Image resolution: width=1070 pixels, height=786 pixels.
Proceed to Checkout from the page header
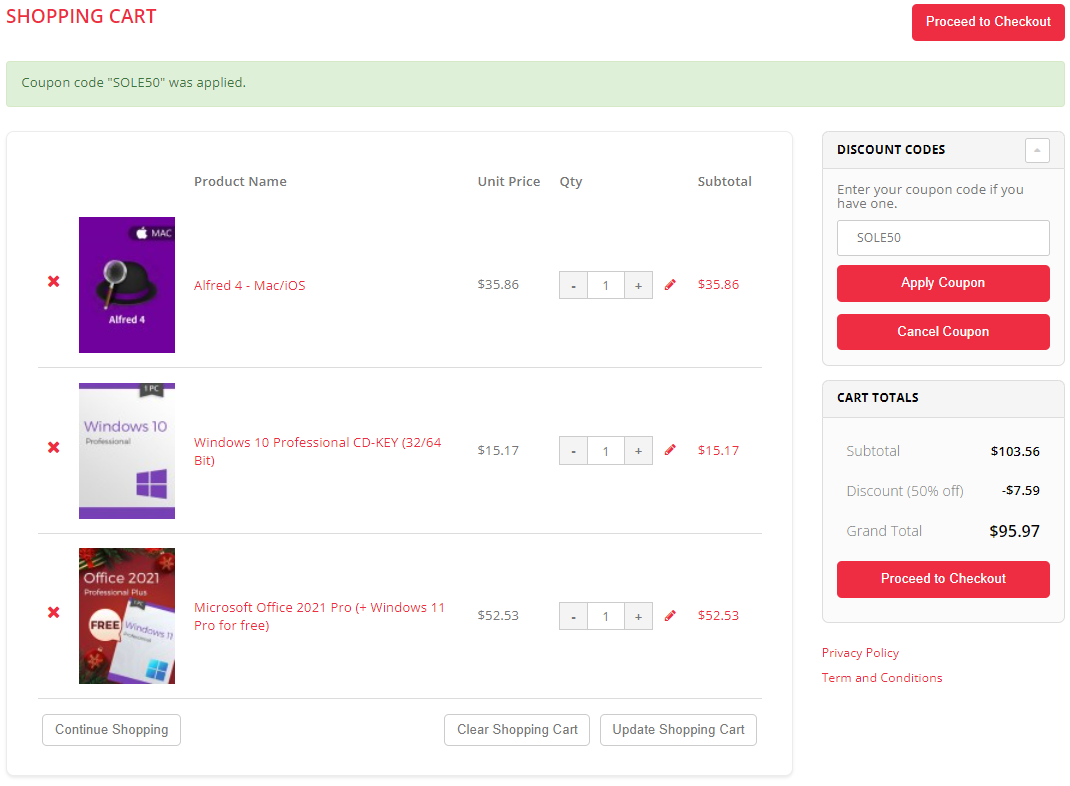(988, 22)
